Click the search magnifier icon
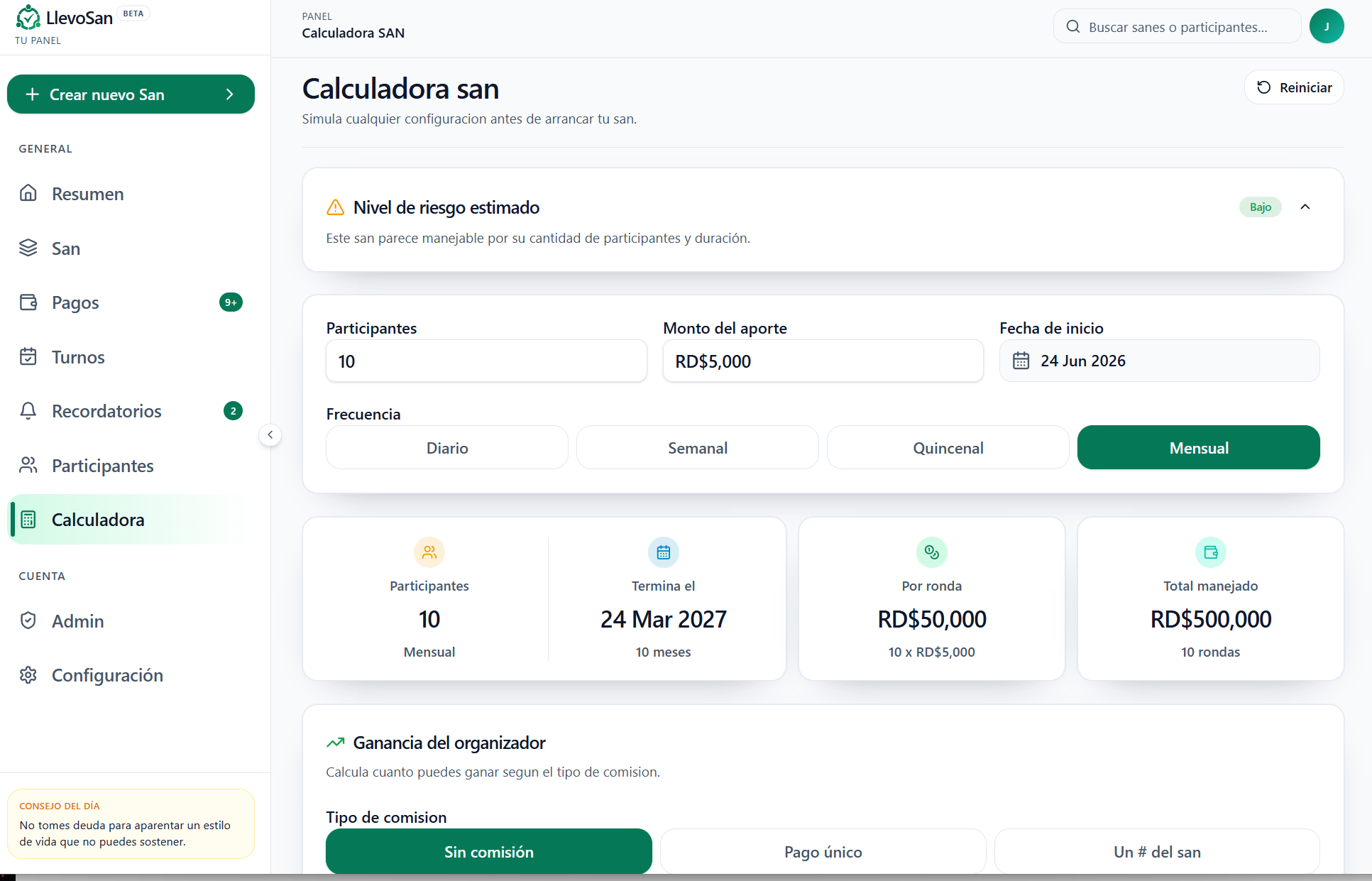Viewport: 1372px width, 881px height. pos(1073,27)
